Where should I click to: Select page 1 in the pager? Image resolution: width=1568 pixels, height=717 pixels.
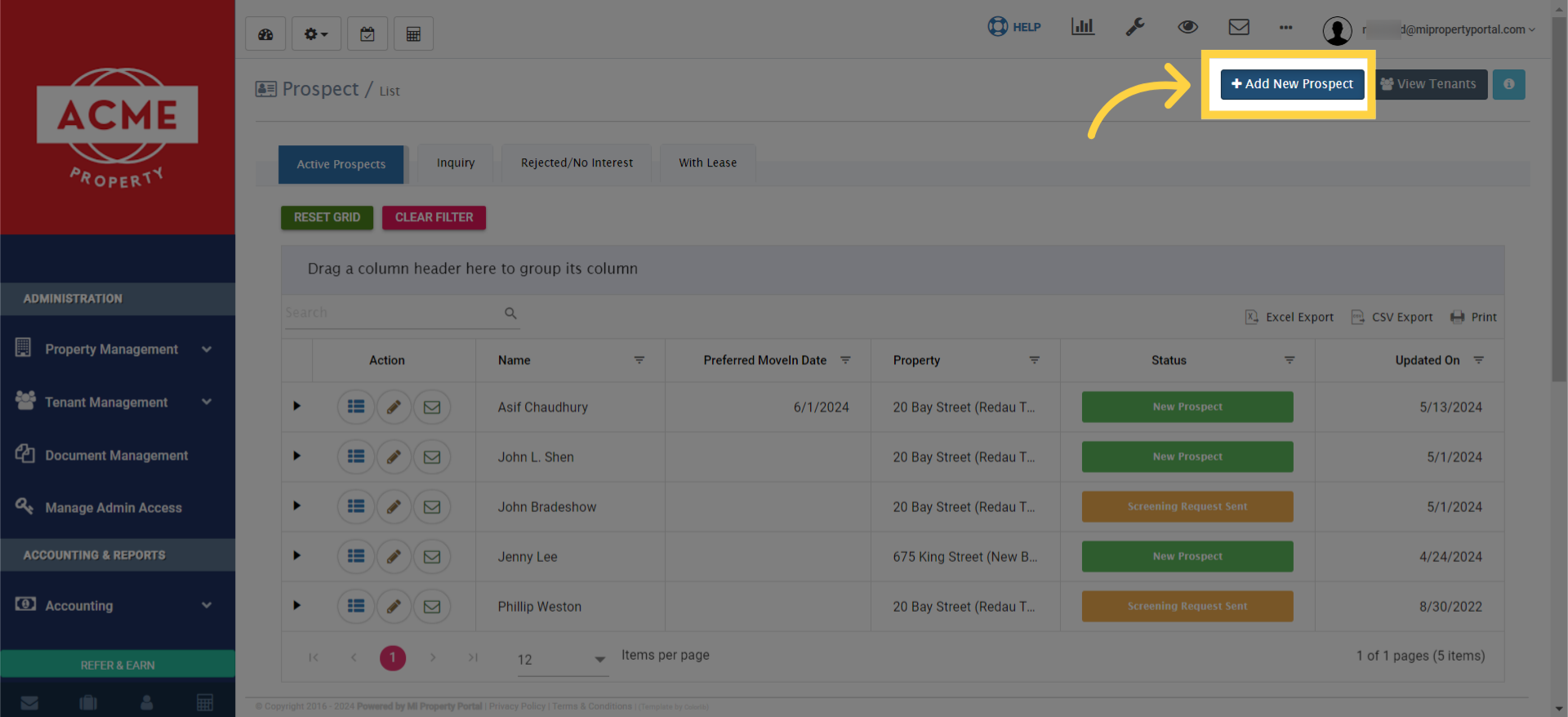(x=393, y=657)
